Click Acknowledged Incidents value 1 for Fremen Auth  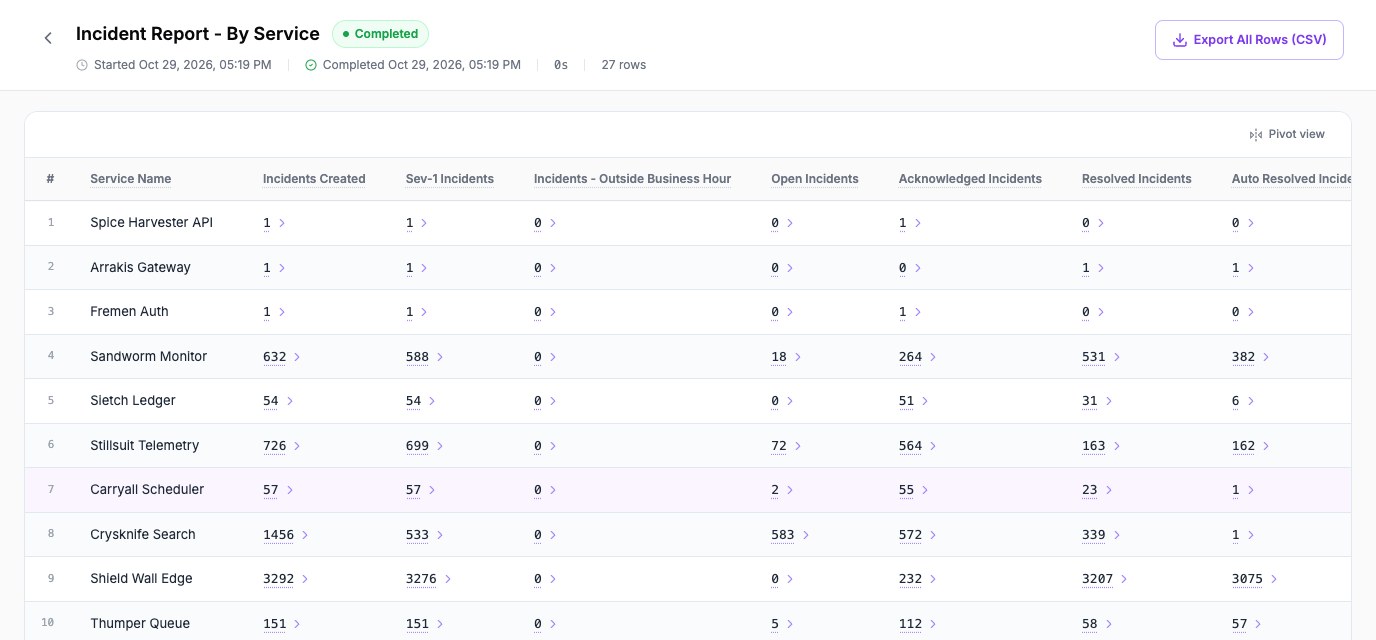tap(903, 312)
